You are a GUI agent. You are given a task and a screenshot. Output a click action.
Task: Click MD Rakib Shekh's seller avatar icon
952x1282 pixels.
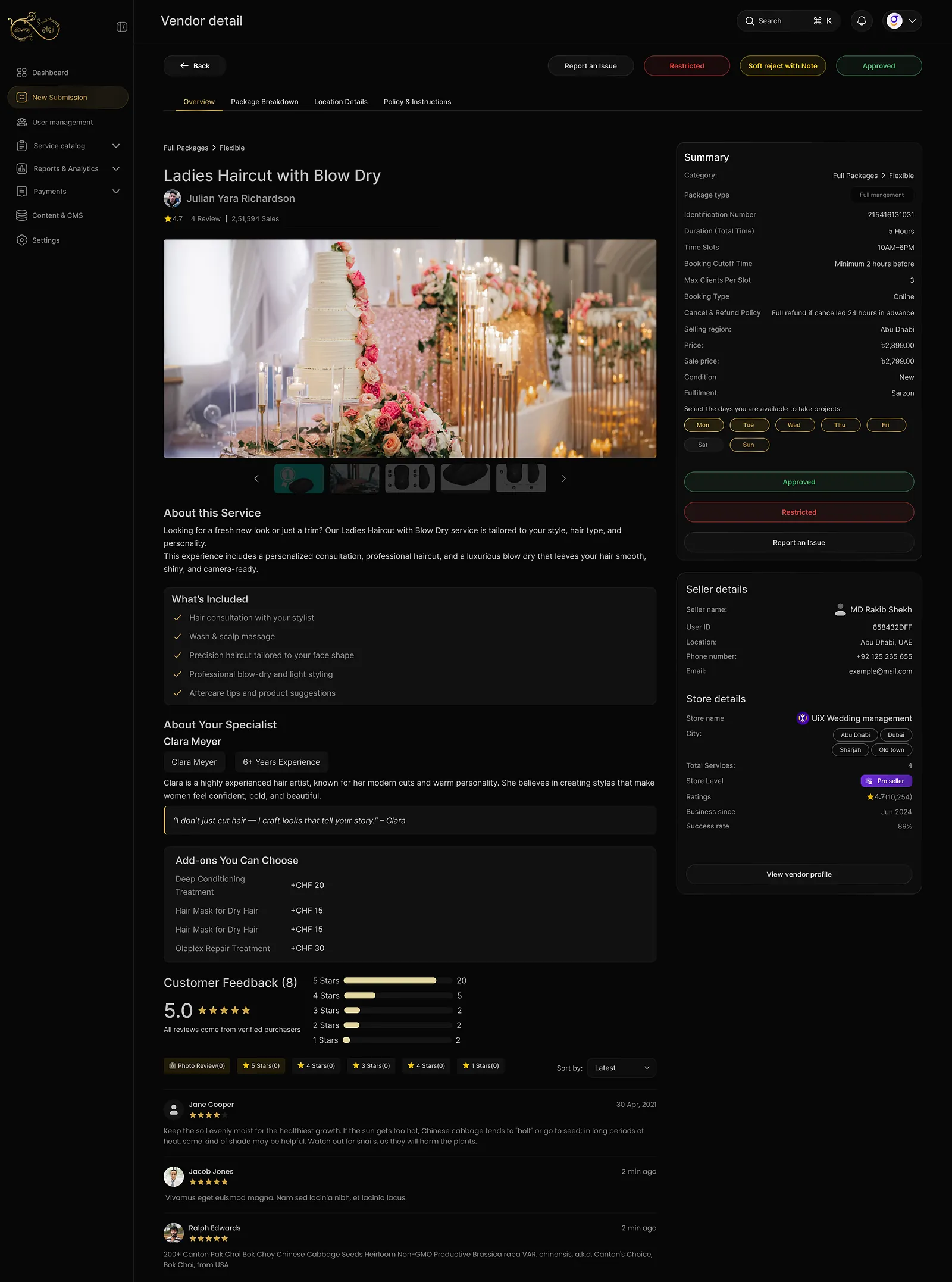tap(840, 609)
